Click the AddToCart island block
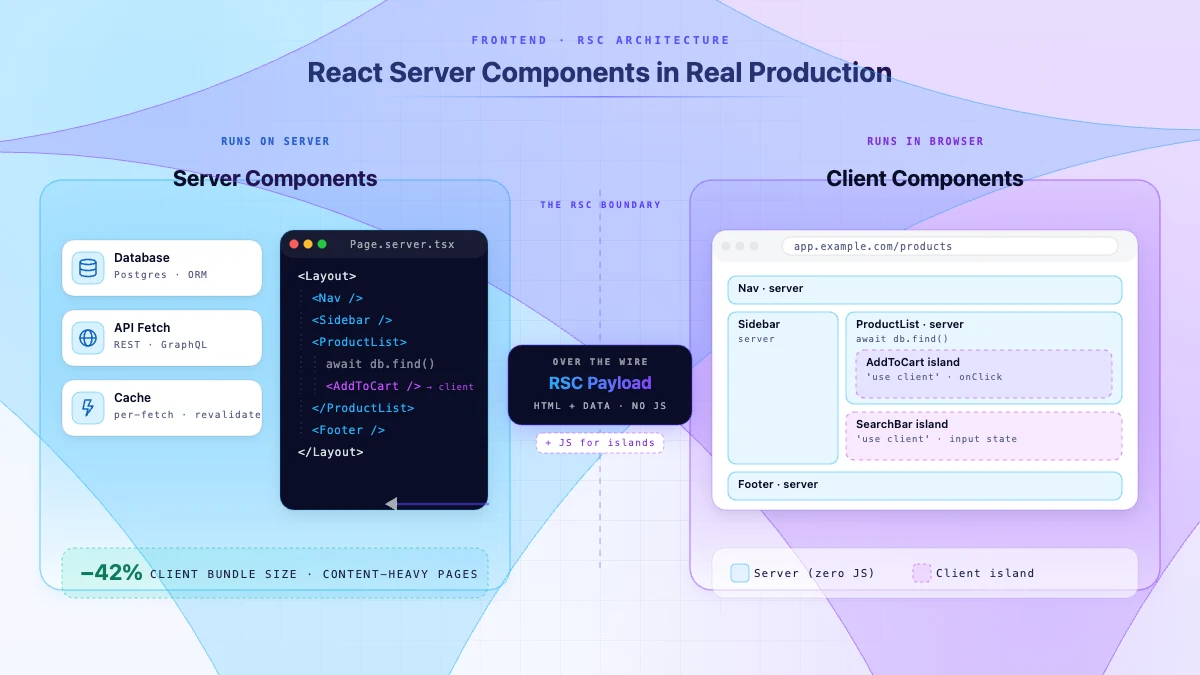Image resolution: width=1200 pixels, height=675 pixels. coord(983,374)
